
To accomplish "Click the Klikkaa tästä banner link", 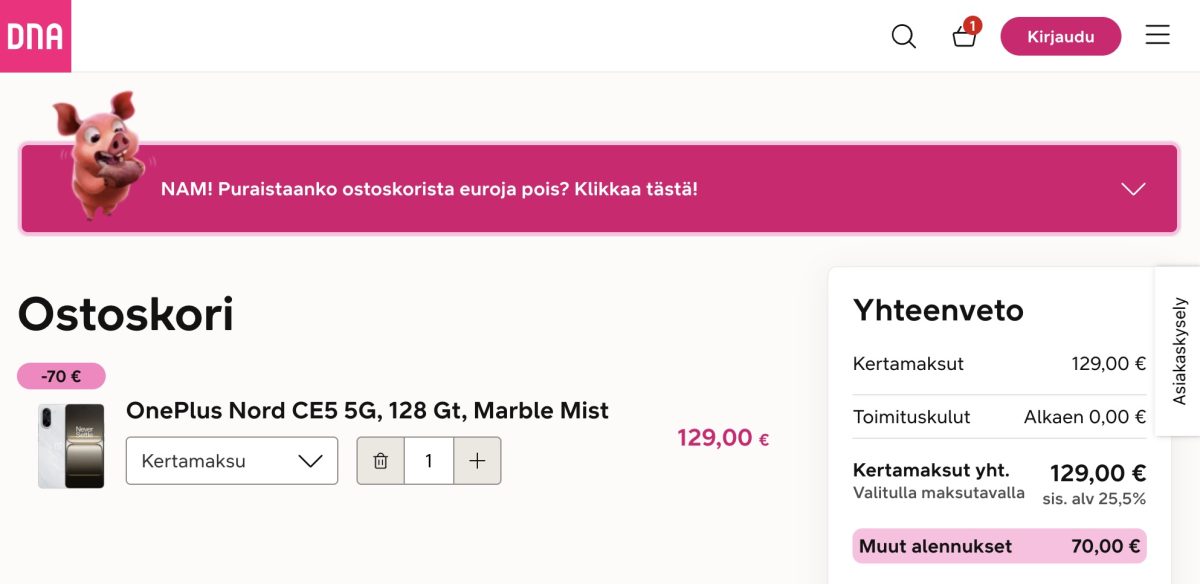I will (430, 189).
